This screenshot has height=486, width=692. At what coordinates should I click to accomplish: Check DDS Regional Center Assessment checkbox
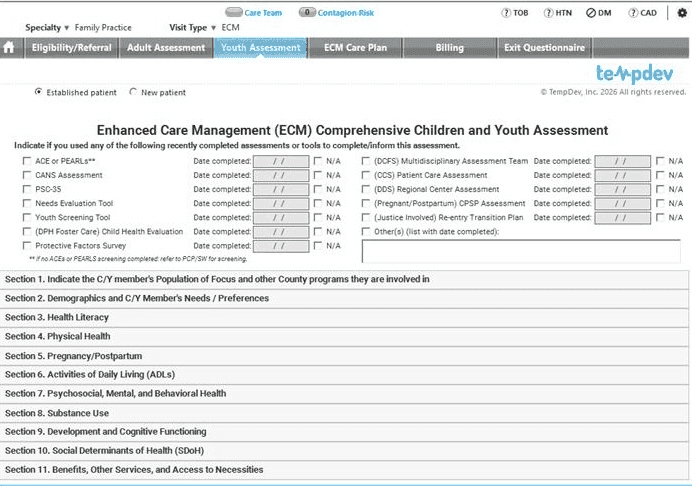[x=366, y=189]
